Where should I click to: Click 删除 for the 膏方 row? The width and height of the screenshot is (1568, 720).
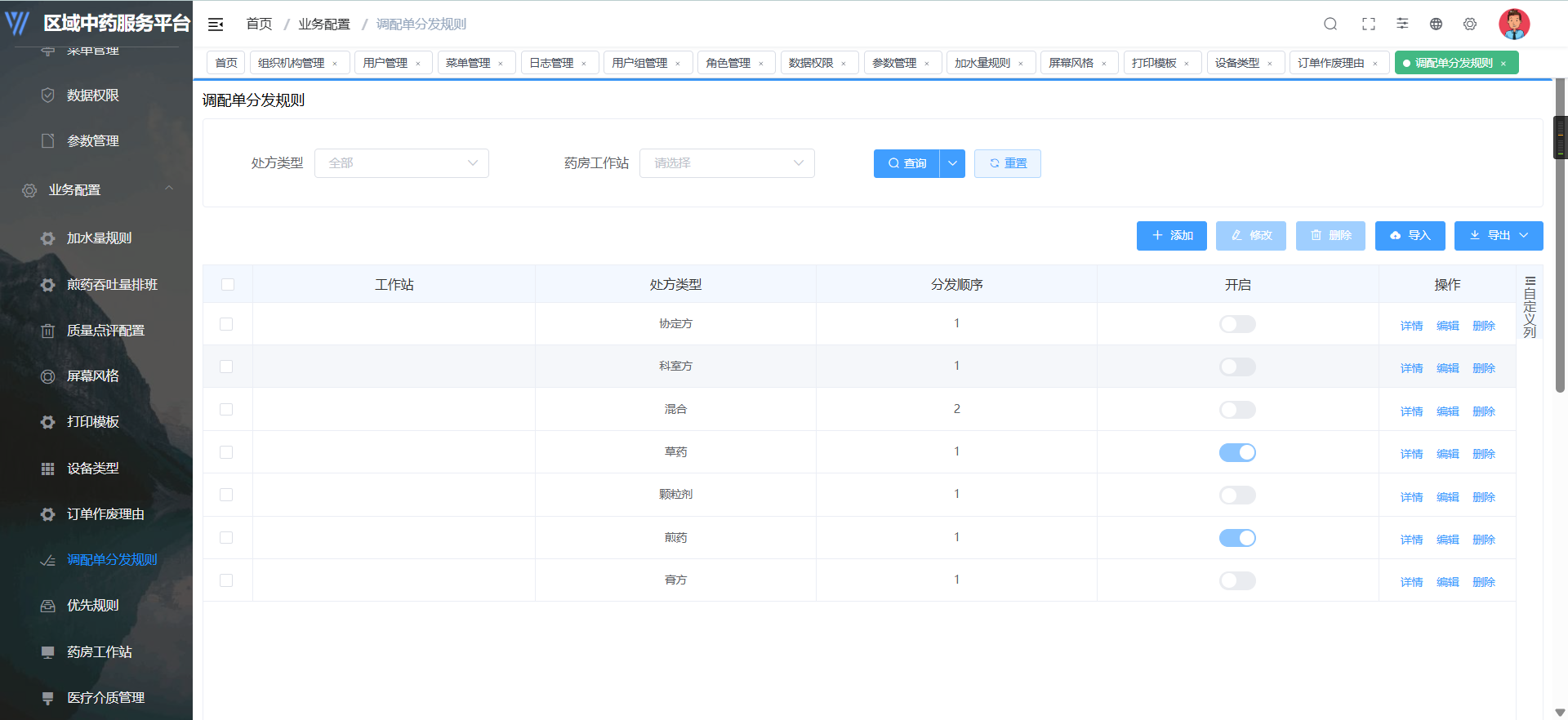(1483, 582)
